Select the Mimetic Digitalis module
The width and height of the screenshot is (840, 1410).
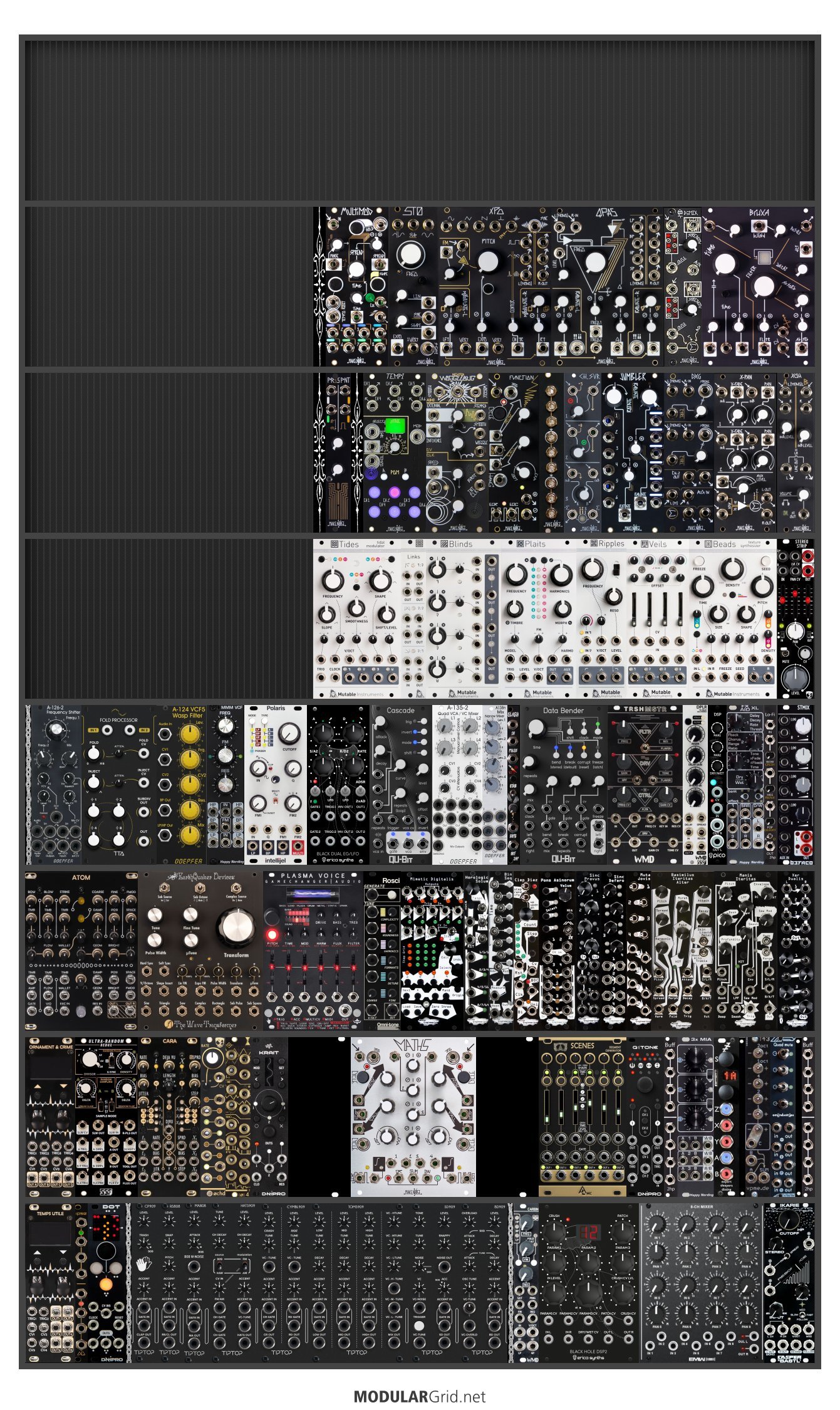(x=432, y=951)
